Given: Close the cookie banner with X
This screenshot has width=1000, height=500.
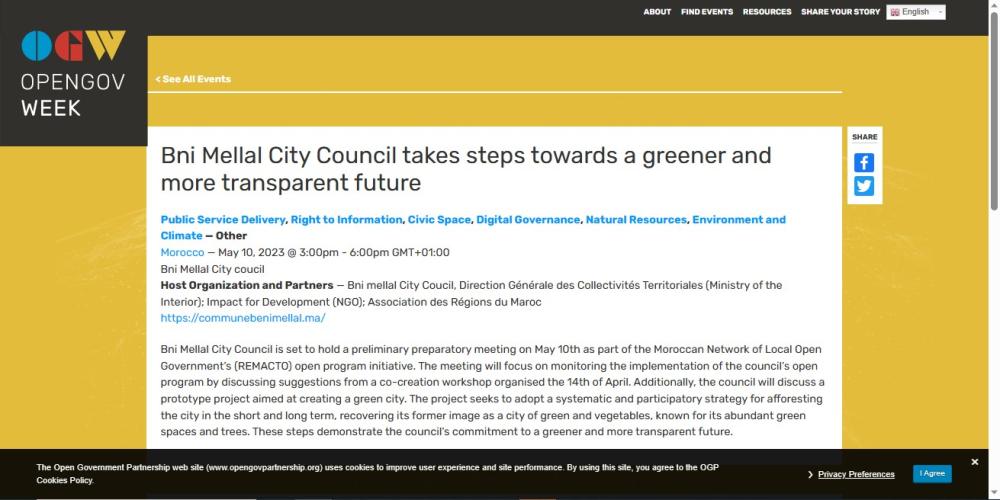Looking at the screenshot, I should [x=974, y=462].
